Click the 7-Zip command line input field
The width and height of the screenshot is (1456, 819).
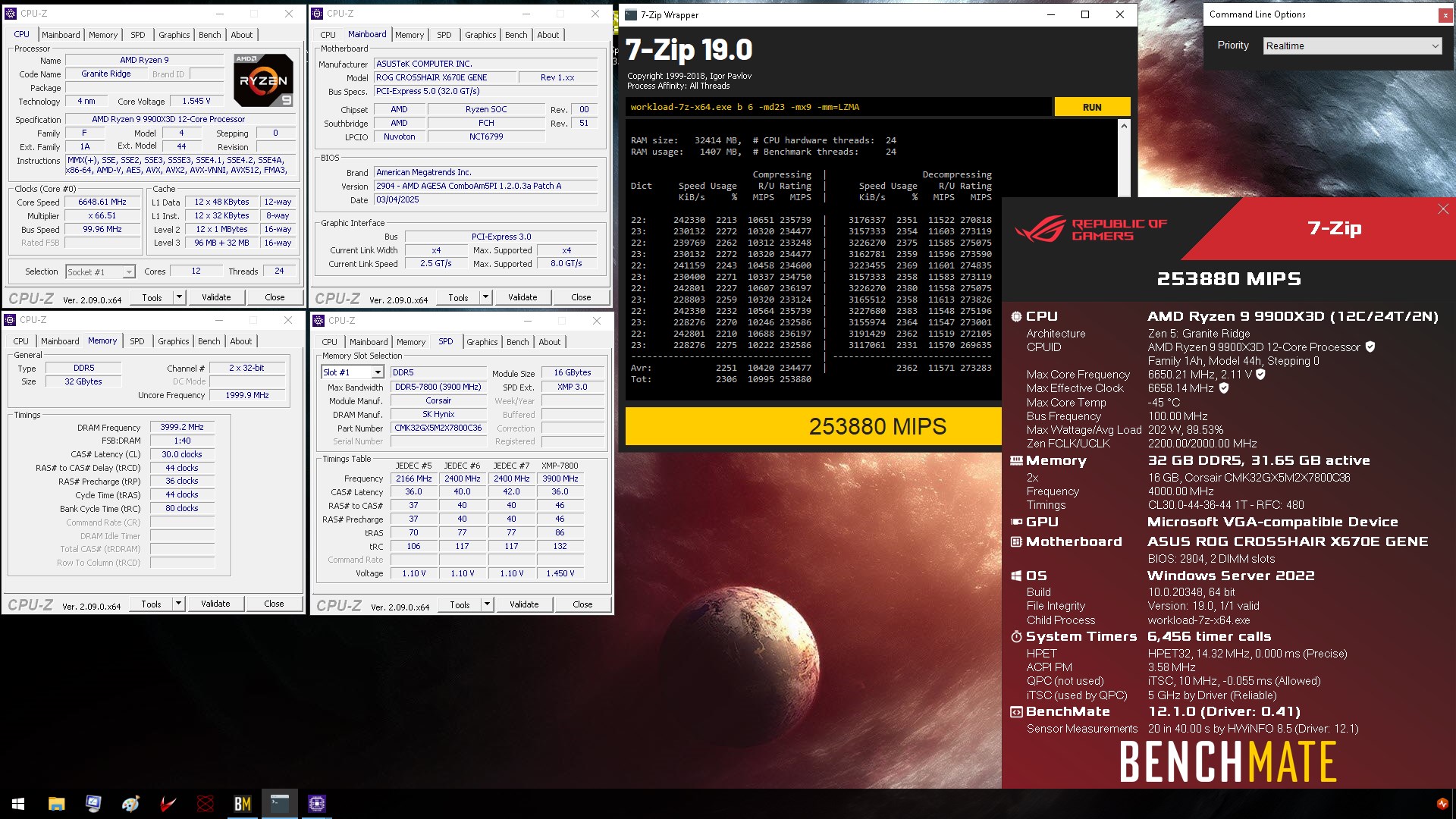click(839, 107)
